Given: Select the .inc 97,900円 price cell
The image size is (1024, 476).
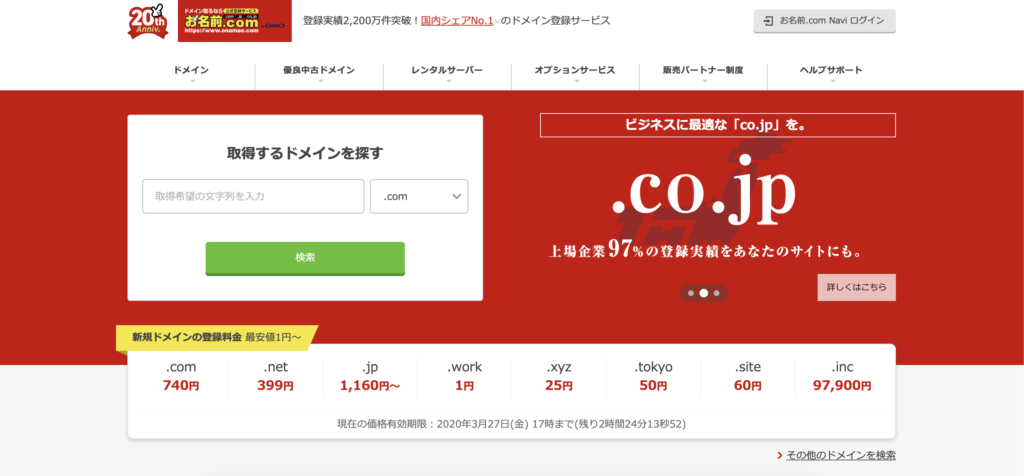Looking at the screenshot, I should click(842, 377).
